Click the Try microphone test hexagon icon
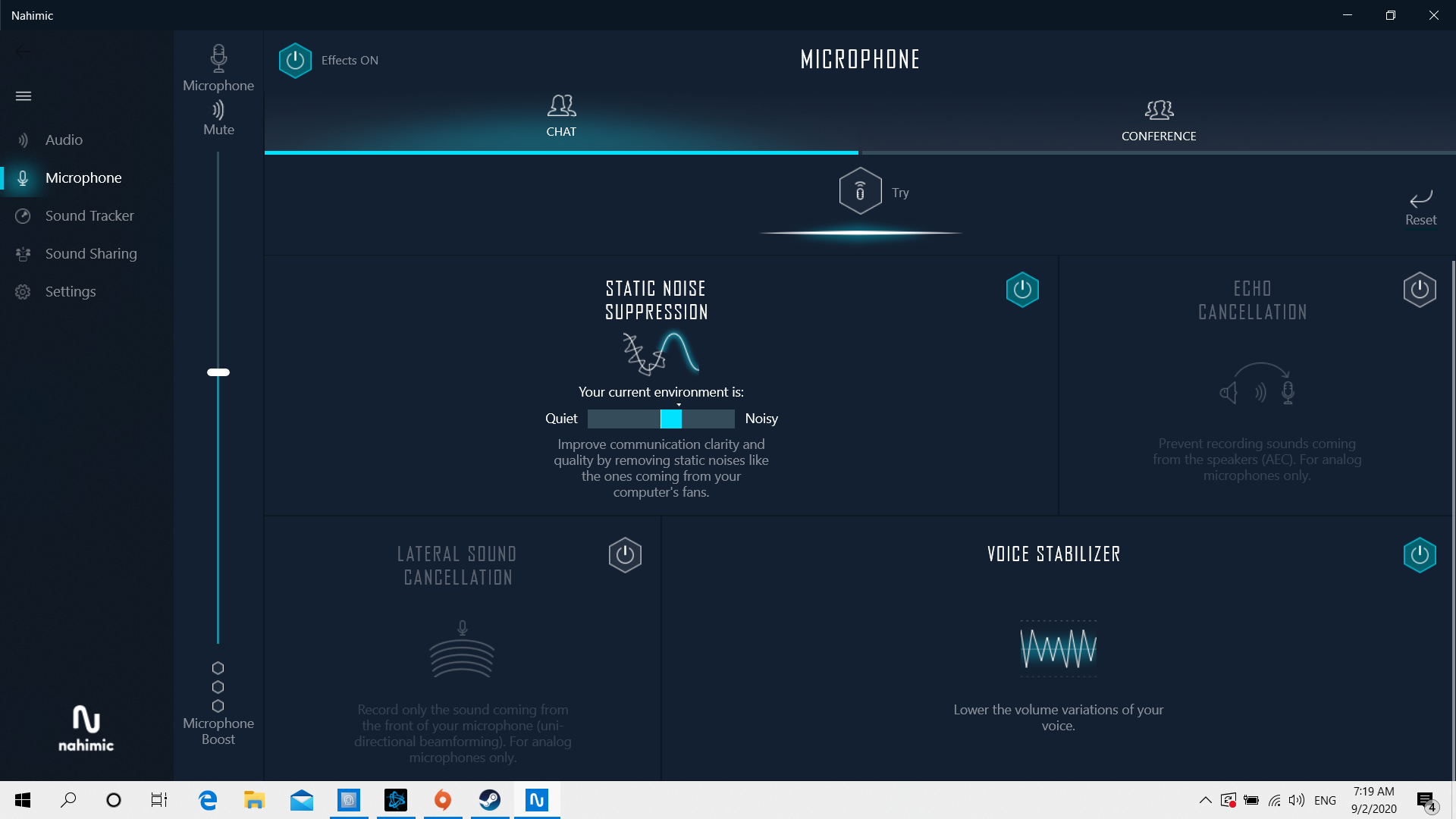This screenshot has height=819, width=1456. click(x=860, y=191)
